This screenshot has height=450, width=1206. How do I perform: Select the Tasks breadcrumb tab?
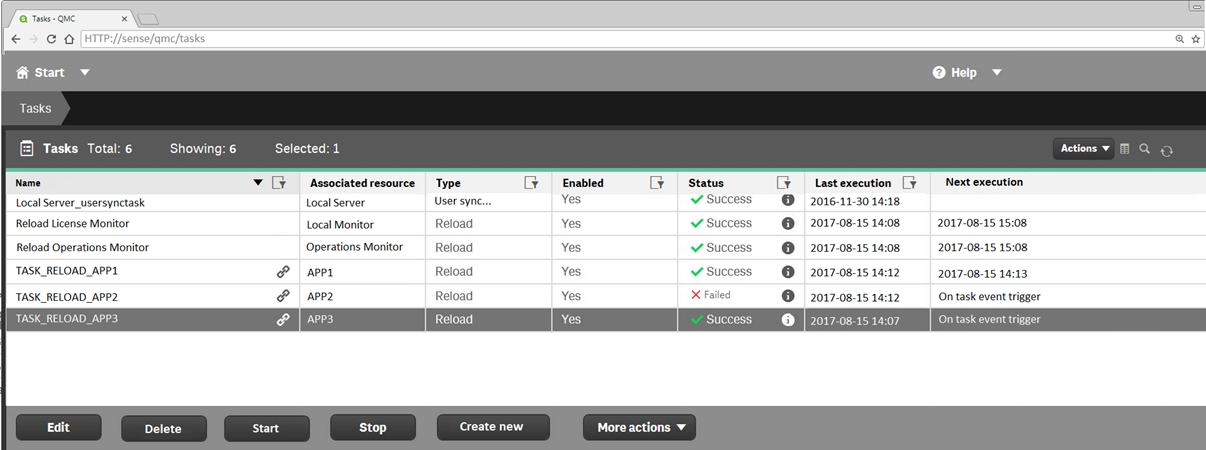pyautogui.click(x=36, y=108)
